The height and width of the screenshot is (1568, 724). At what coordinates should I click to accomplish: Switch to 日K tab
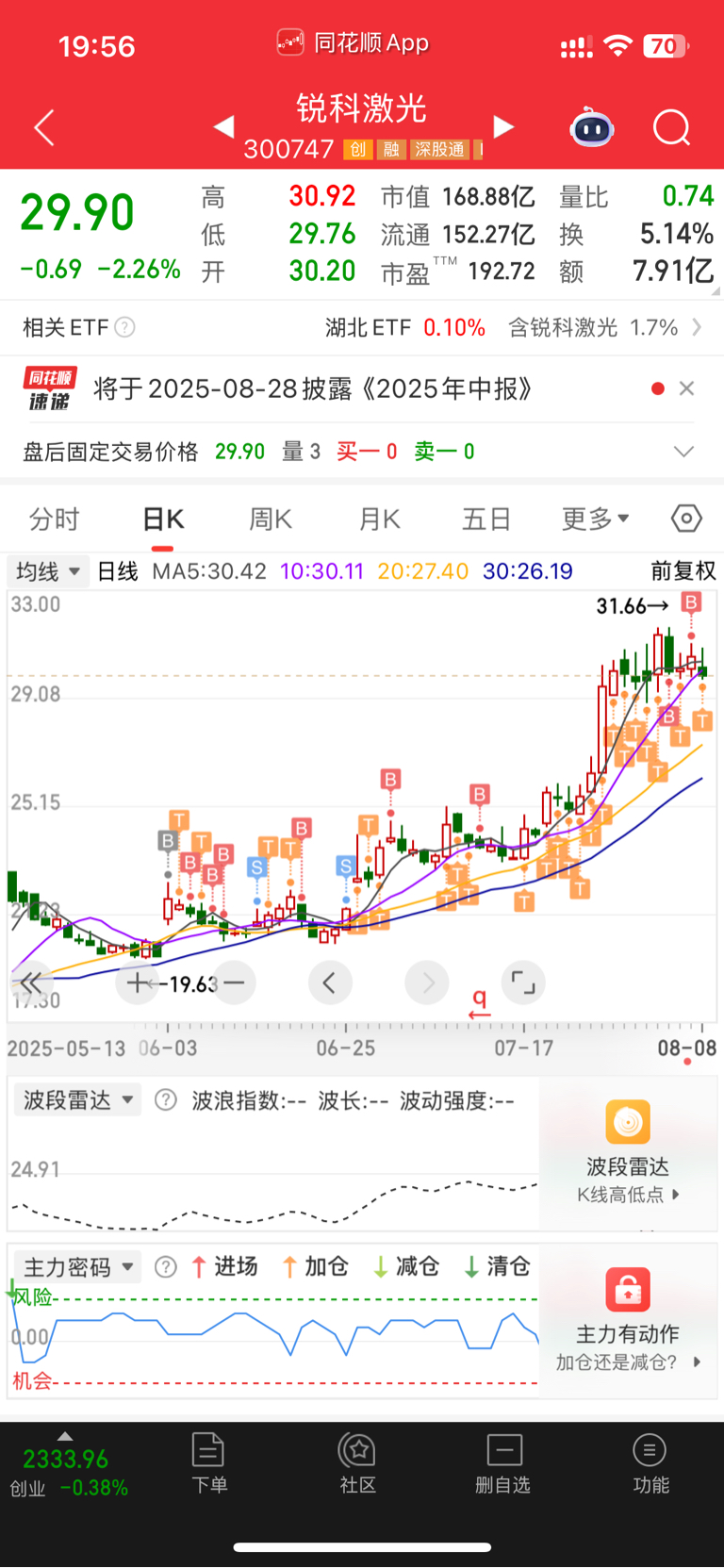[163, 519]
